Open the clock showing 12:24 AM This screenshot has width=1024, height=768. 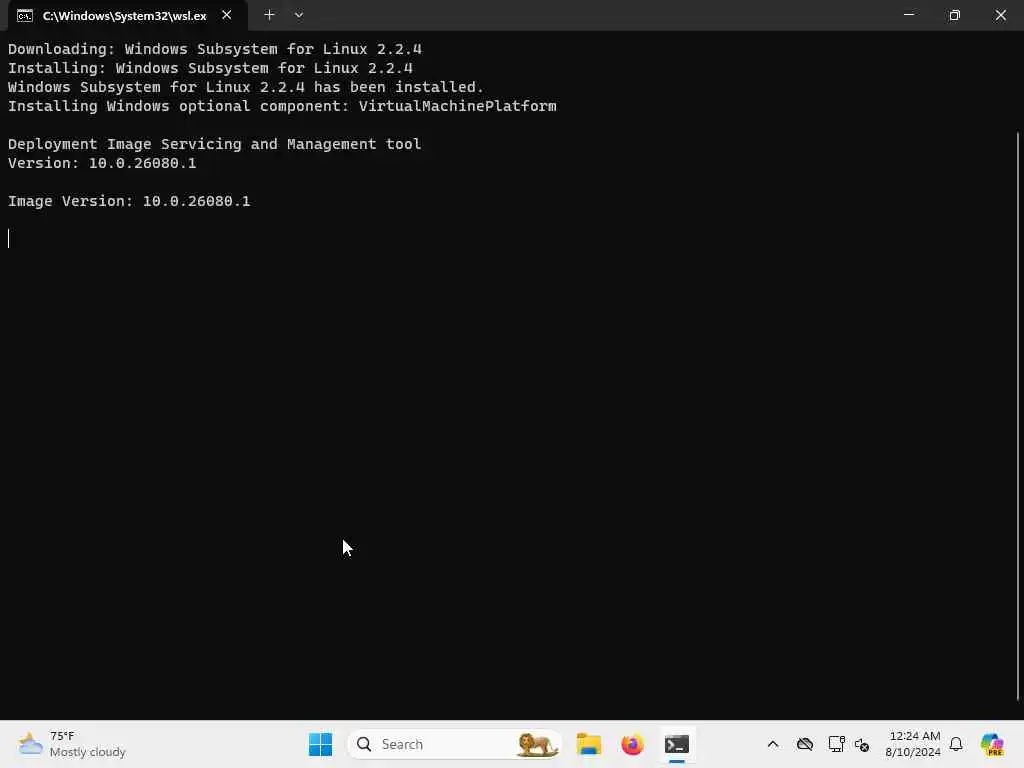coord(913,744)
